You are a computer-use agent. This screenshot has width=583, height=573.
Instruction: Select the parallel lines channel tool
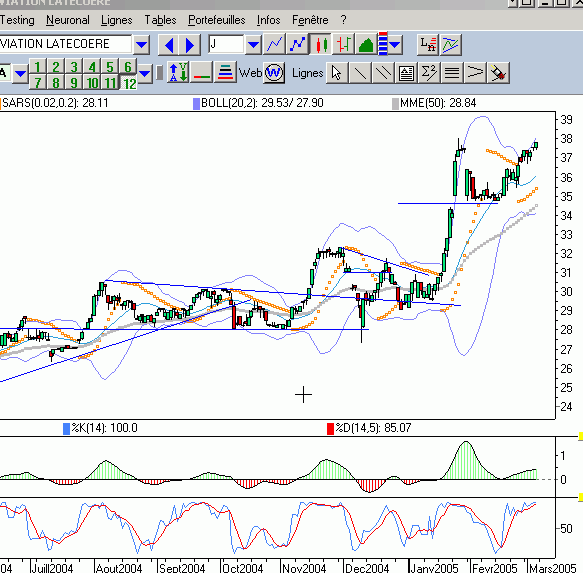coord(383,73)
